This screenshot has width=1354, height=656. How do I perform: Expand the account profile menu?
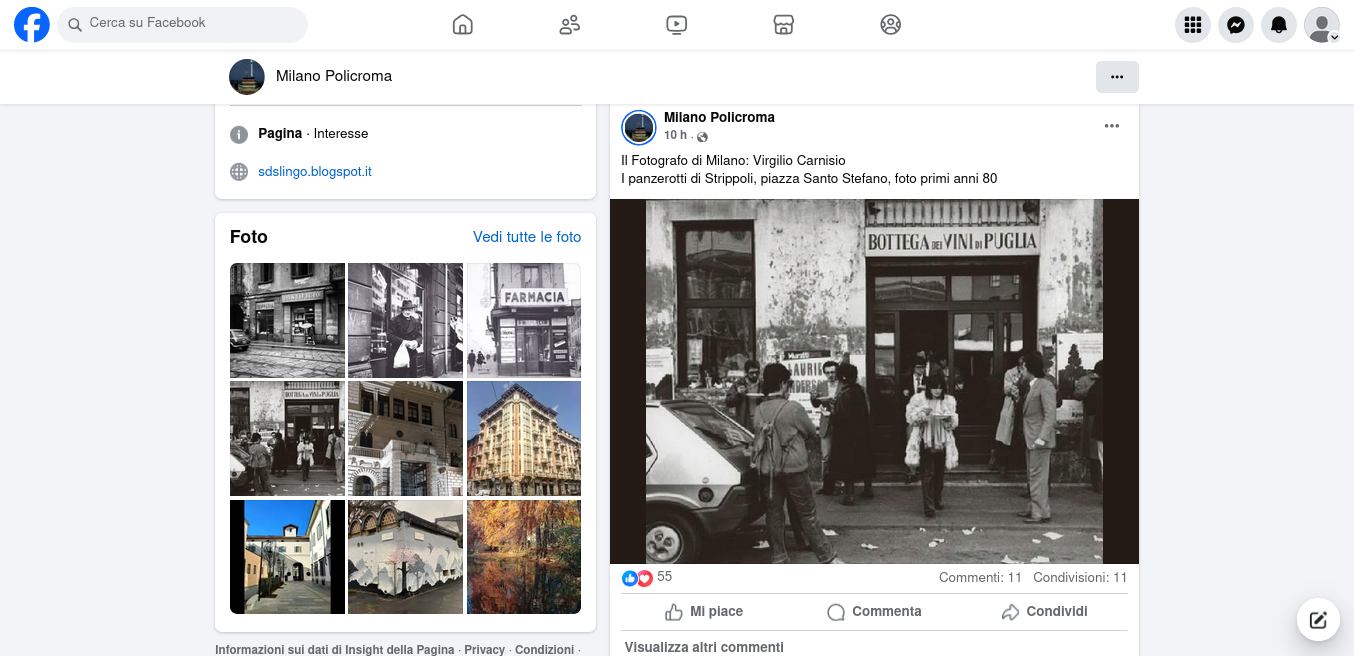pos(1322,25)
